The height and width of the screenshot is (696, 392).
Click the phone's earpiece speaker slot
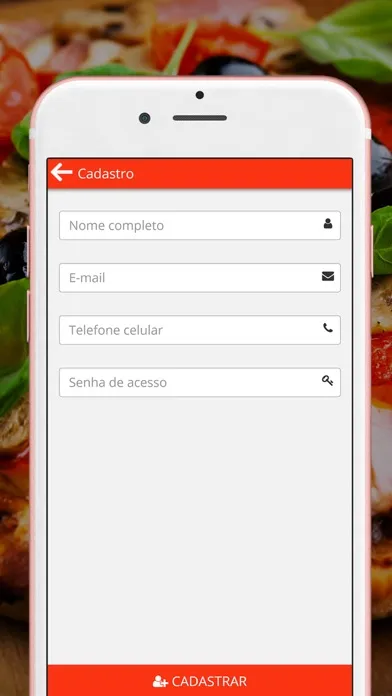tap(200, 118)
